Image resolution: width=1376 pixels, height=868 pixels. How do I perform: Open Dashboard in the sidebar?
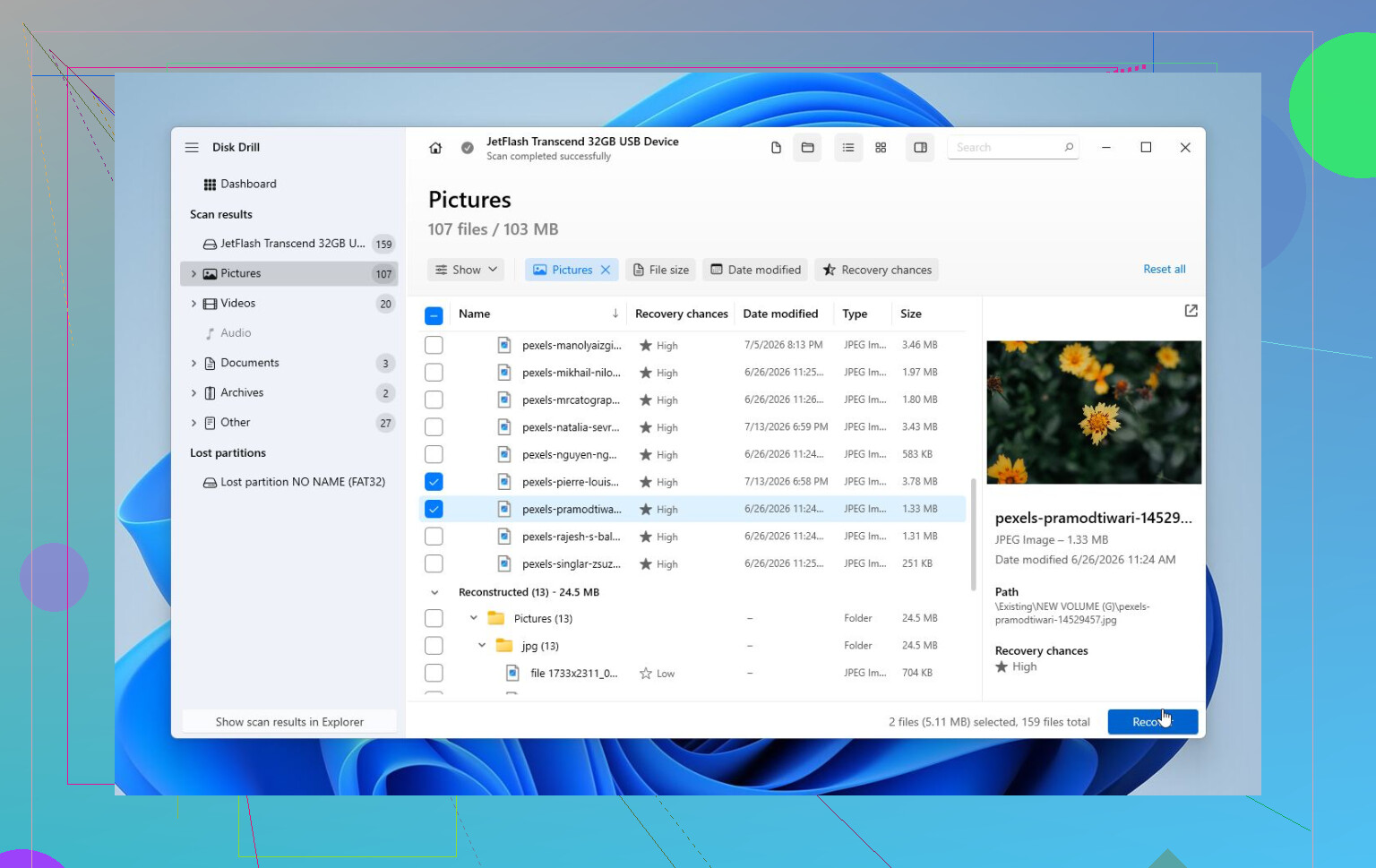(289, 185)
